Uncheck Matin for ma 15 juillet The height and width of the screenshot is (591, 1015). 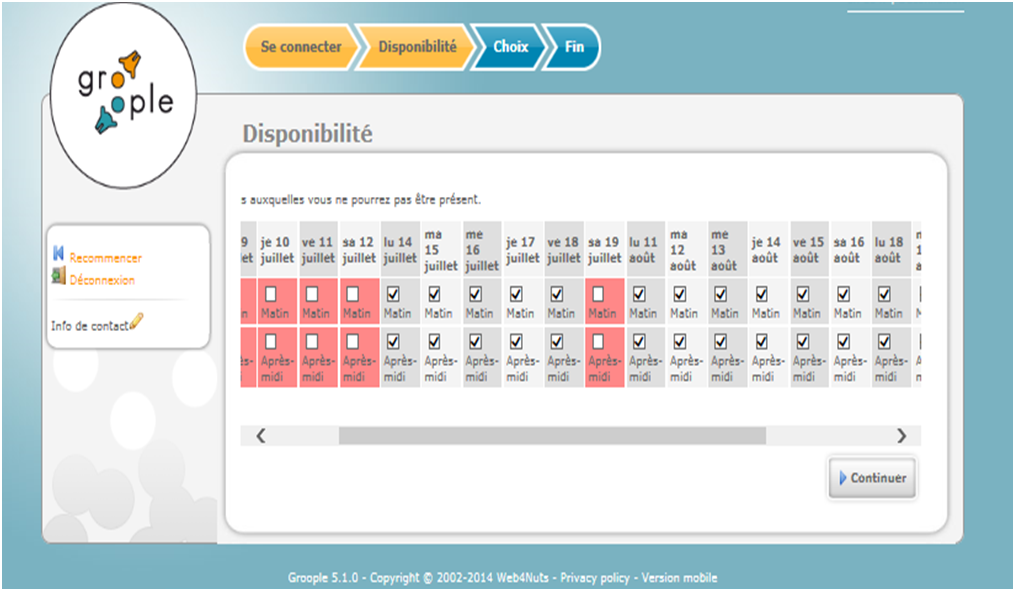coord(434,294)
